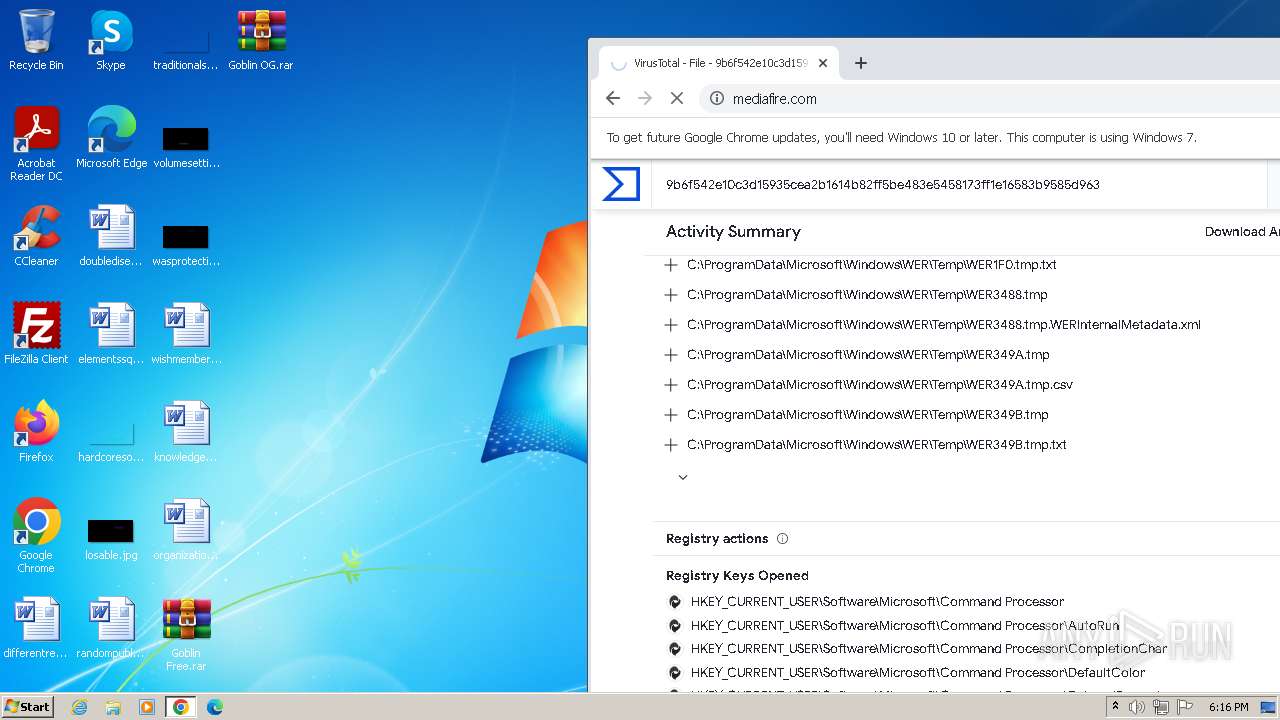Image resolution: width=1280 pixels, height=720 pixels.
Task: Open the wasprotecti desktop file
Action: (186, 244)
